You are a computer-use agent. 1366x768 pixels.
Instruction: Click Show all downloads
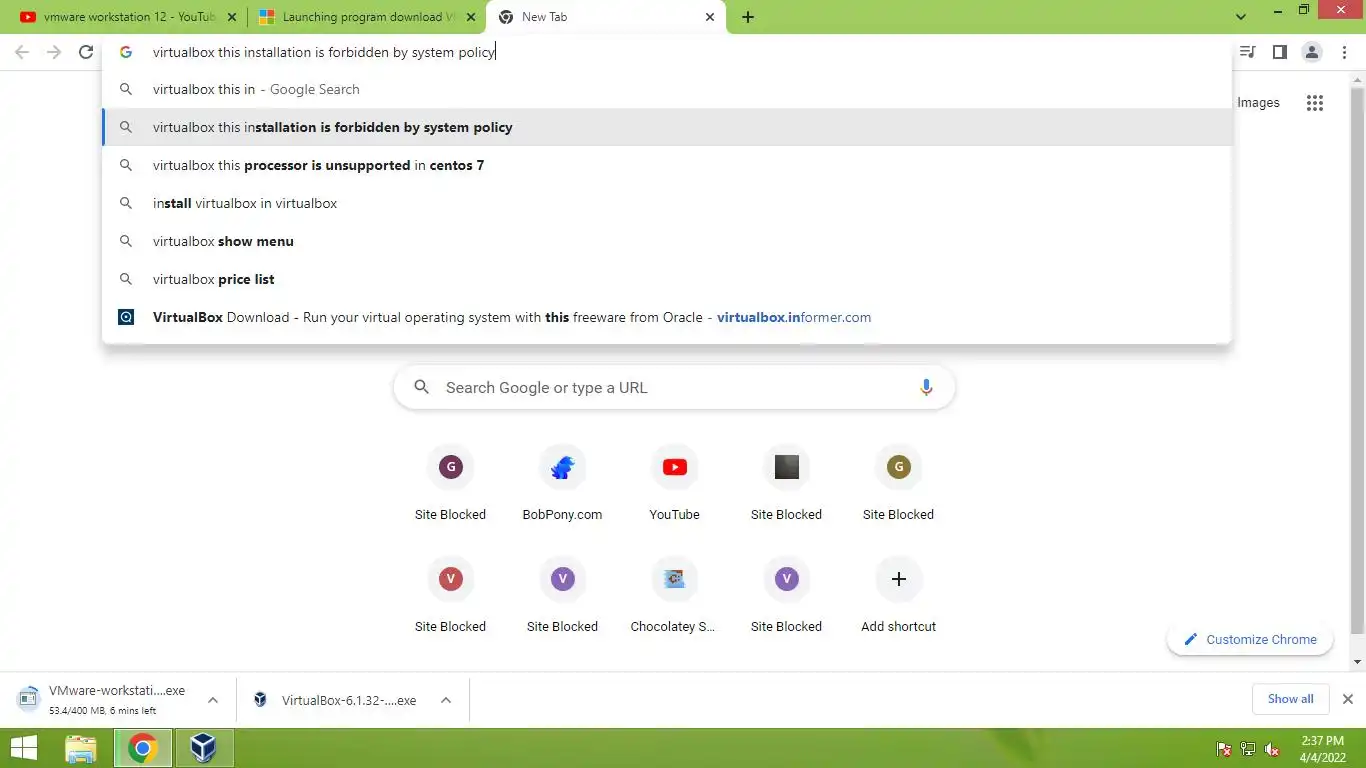pyautogui.click(x=1290, y=699)
